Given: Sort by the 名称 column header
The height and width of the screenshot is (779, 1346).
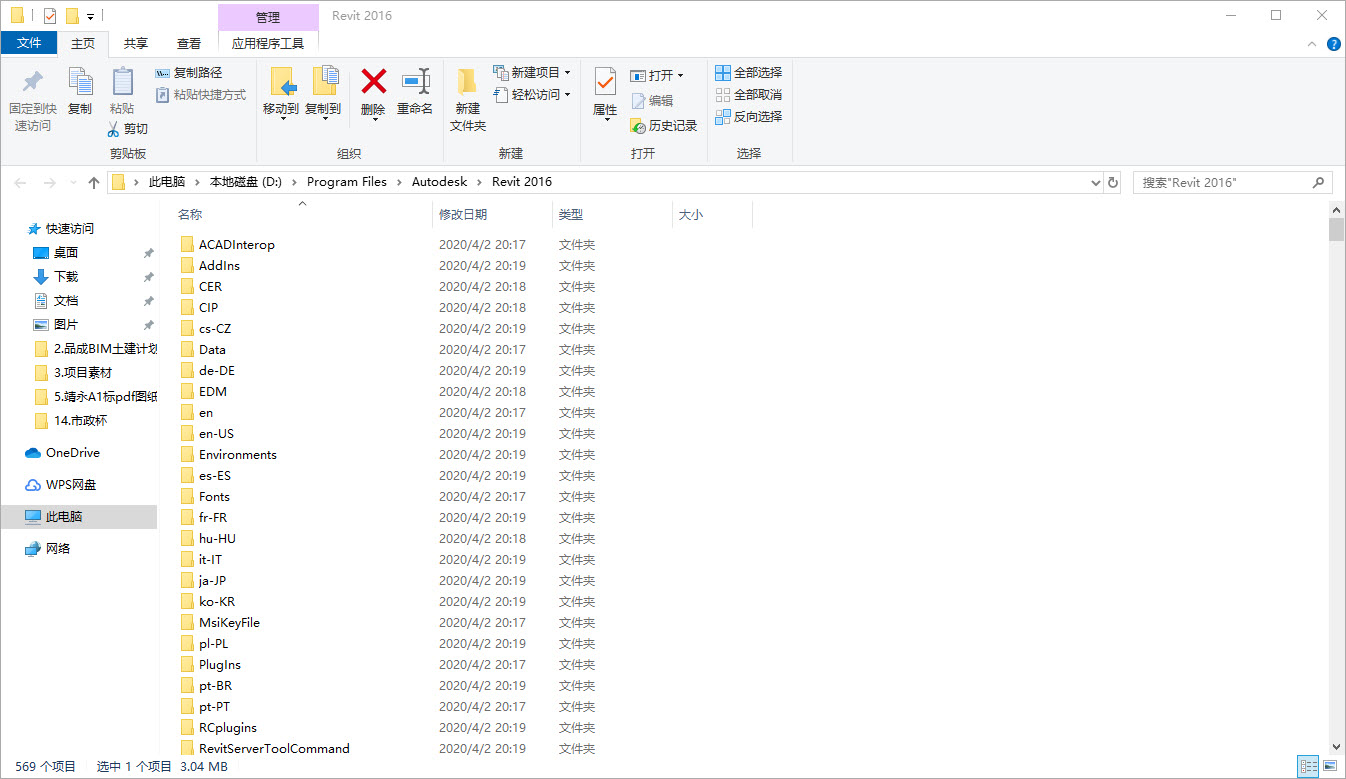Looking at the screenshot, I should click(300, 215).
